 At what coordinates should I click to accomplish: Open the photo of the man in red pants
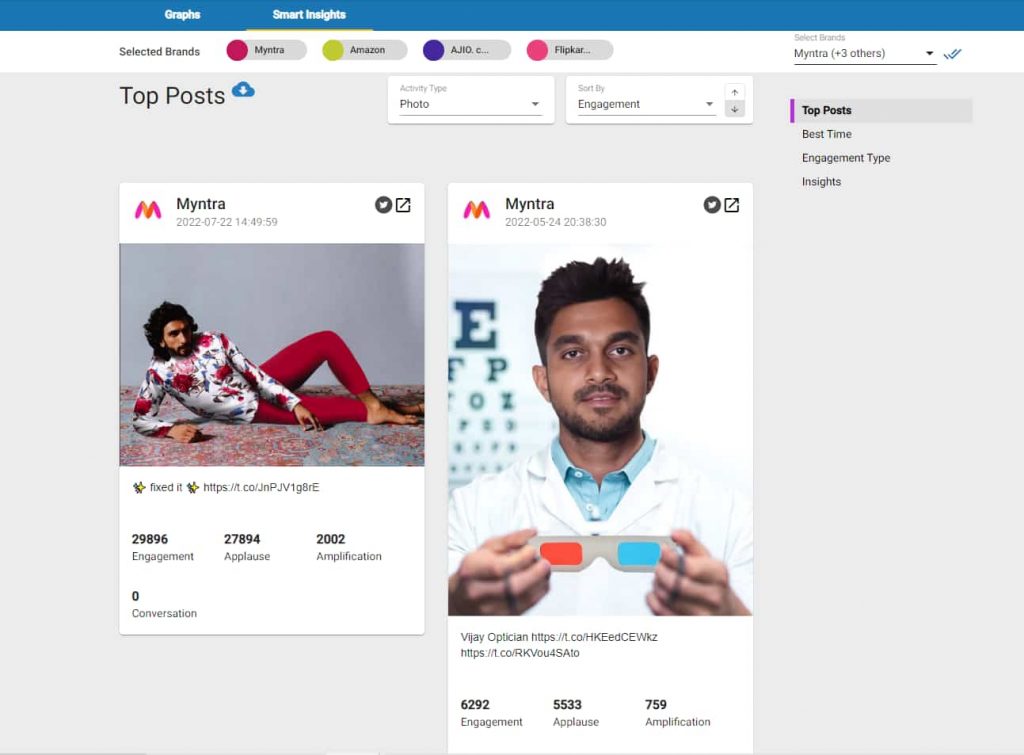tap(272, 355)
